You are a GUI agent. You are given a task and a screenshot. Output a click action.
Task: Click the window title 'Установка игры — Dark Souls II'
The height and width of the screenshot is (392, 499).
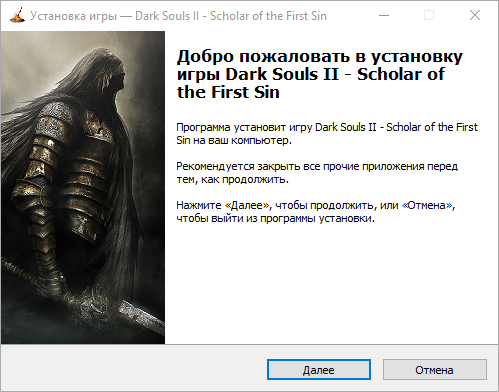click(114, 16)
